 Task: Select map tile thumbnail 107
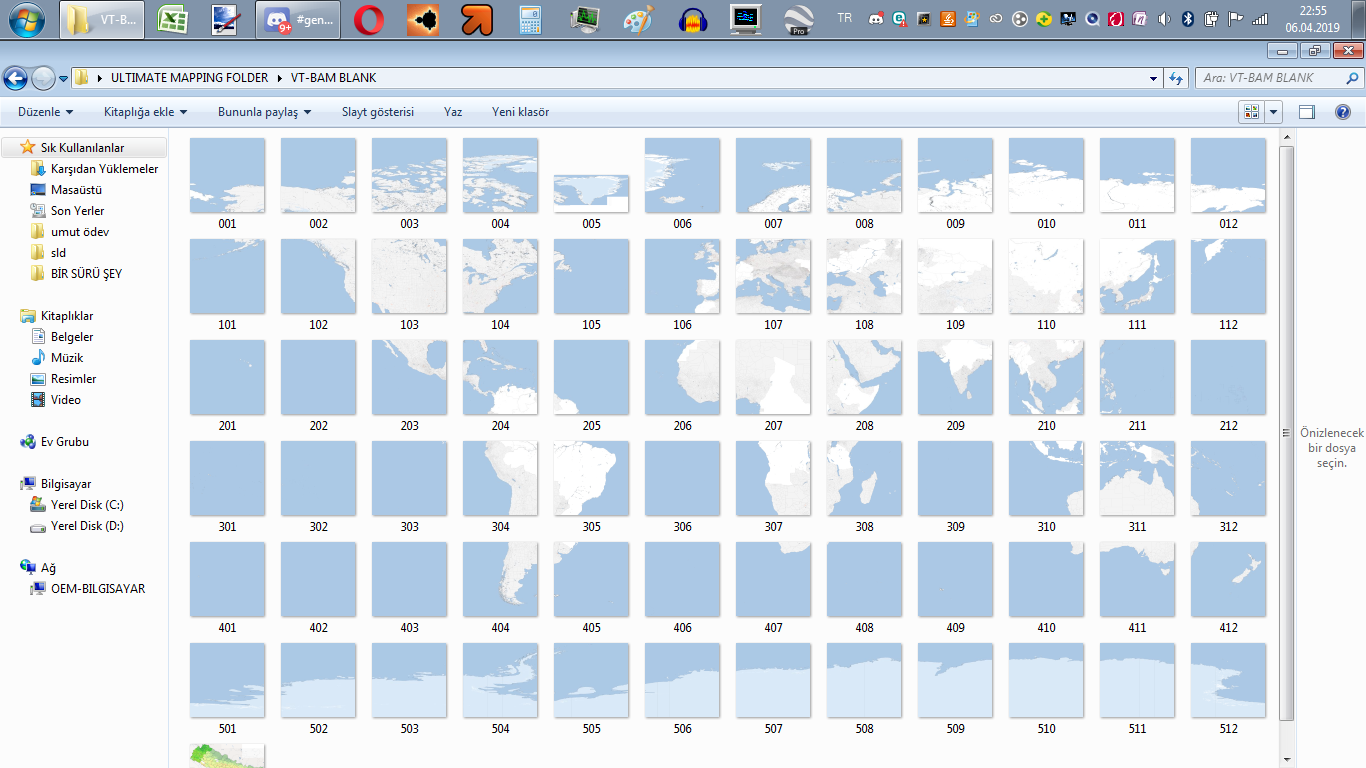click(x=773, y=277)
